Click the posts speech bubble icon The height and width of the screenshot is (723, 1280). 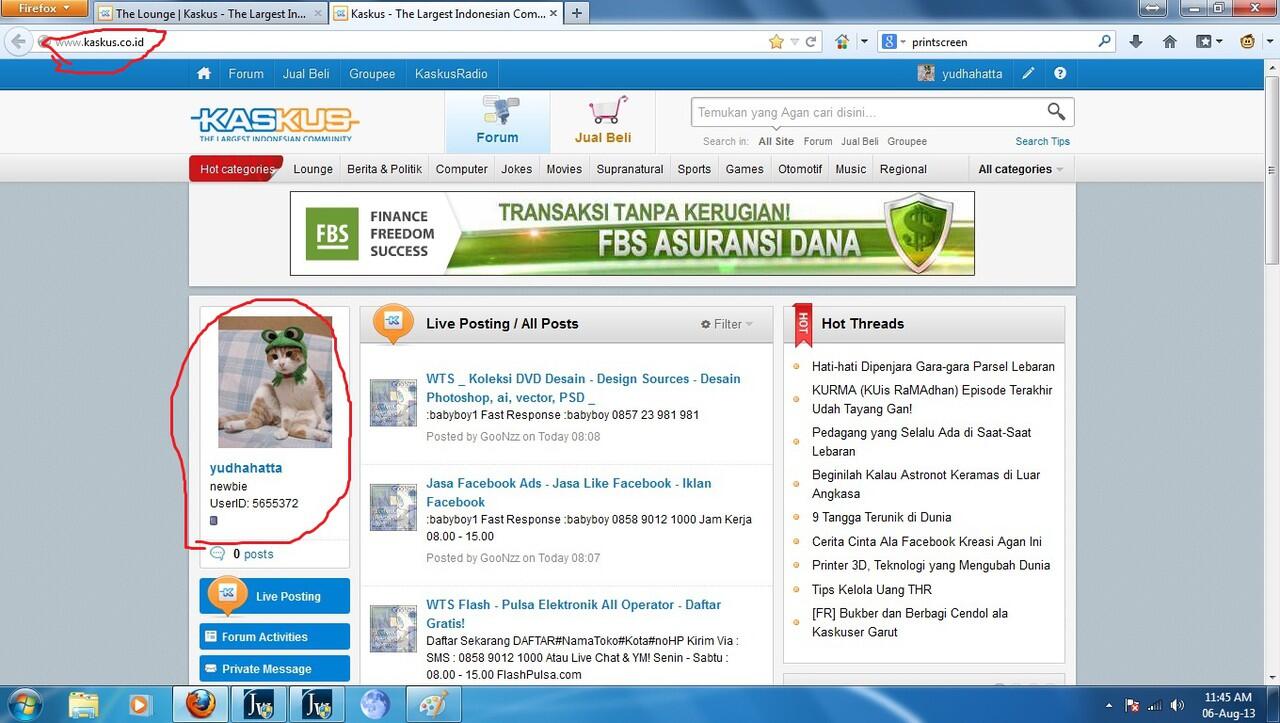click(218, 553)
